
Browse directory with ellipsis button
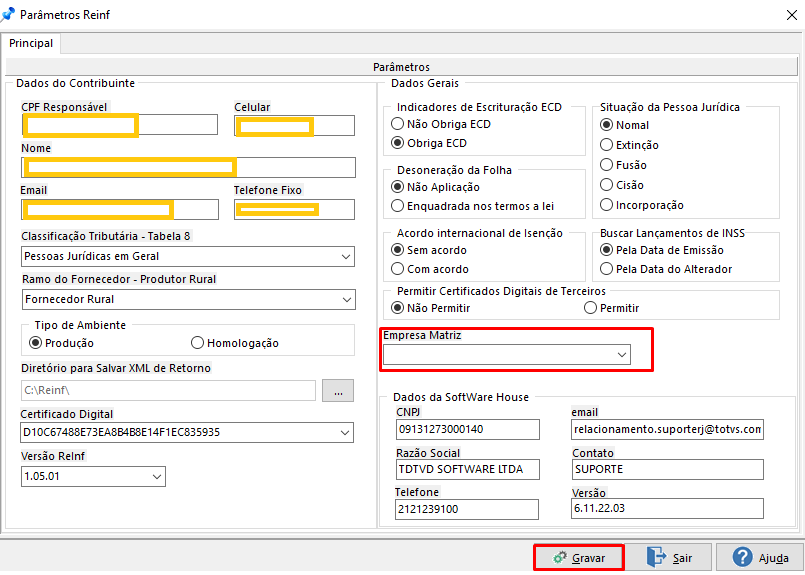[x=338, y=391]
